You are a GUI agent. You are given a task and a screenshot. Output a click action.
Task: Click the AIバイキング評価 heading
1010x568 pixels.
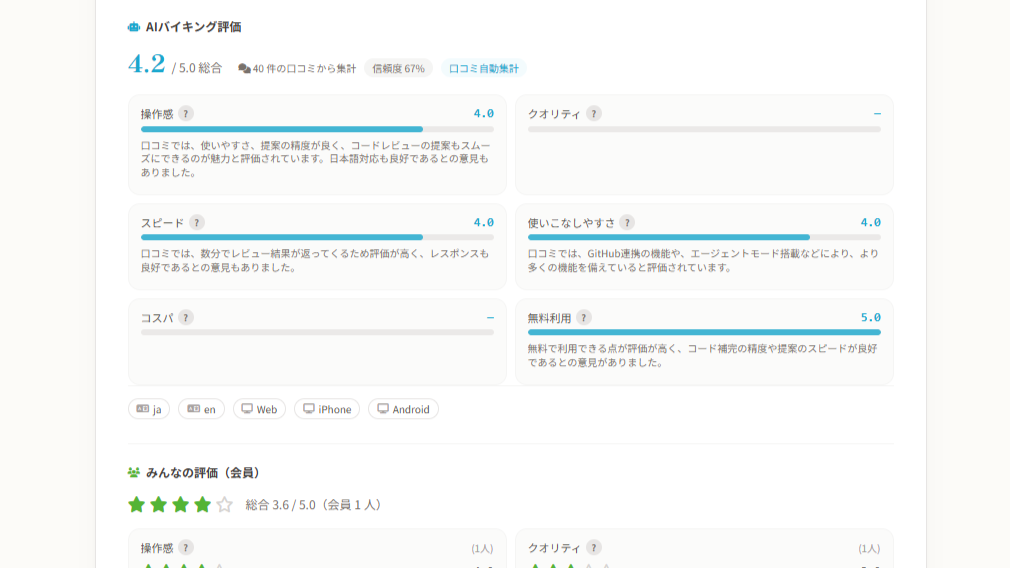[x=193, y=27]
